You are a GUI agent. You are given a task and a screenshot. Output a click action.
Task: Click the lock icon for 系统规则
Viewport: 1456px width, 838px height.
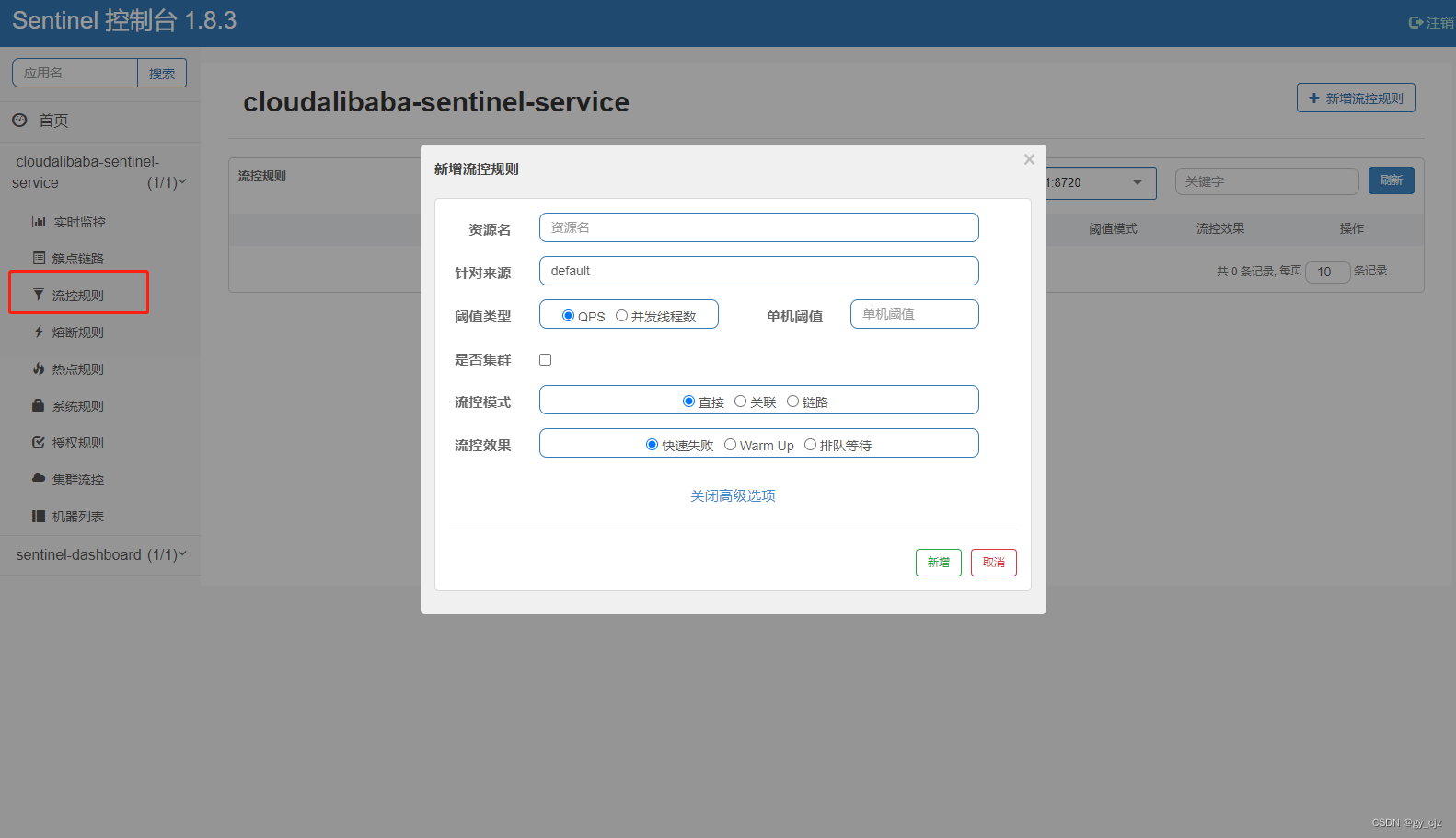tap(39, 405)
